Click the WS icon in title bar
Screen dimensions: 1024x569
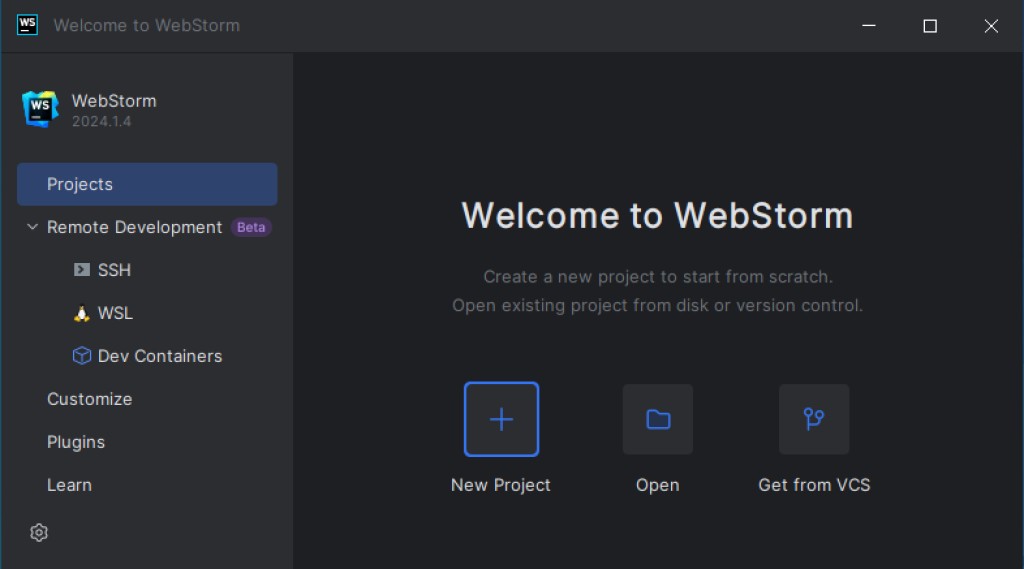pos(27,25)
